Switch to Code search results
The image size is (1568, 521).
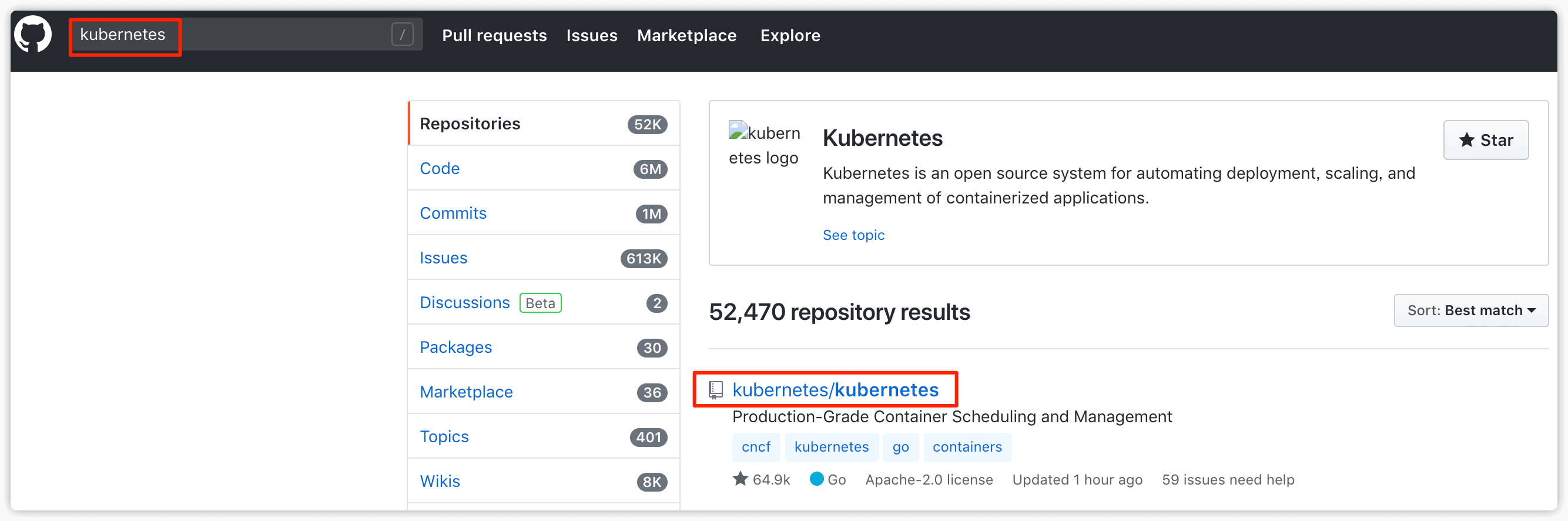544,168
